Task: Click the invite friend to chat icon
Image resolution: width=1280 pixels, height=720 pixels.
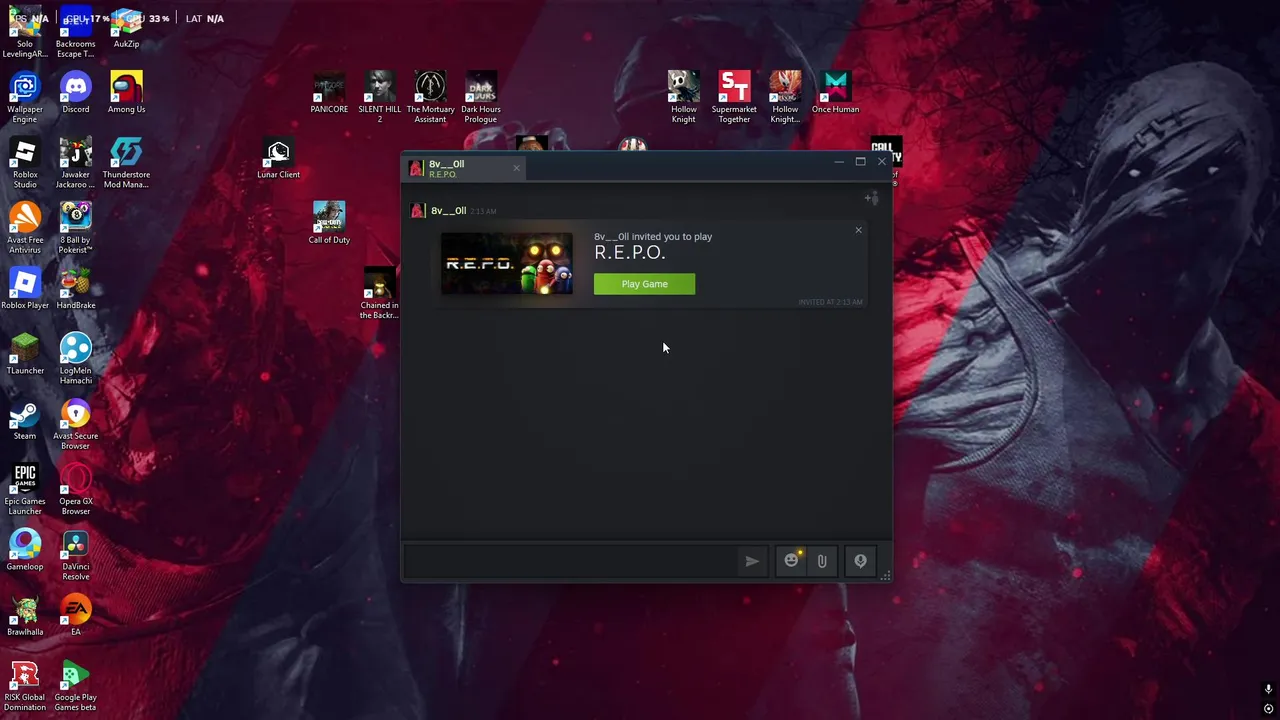Action: point(871,198)
